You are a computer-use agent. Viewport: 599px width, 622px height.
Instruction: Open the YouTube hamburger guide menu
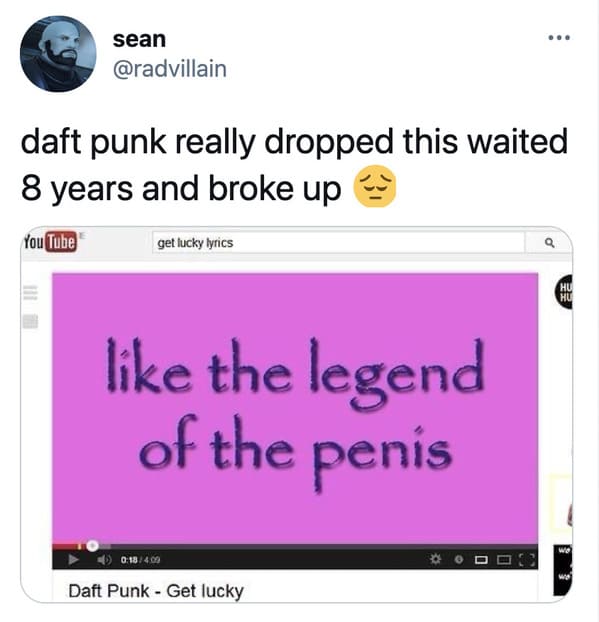pos(31,293)
